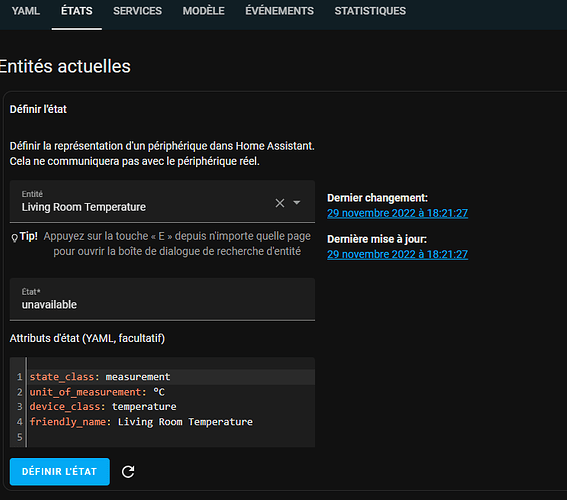The width and height of the screenshot is (567, 500).
Task: Clear the selected entity with X icon
Action: [x=280, y=203]
